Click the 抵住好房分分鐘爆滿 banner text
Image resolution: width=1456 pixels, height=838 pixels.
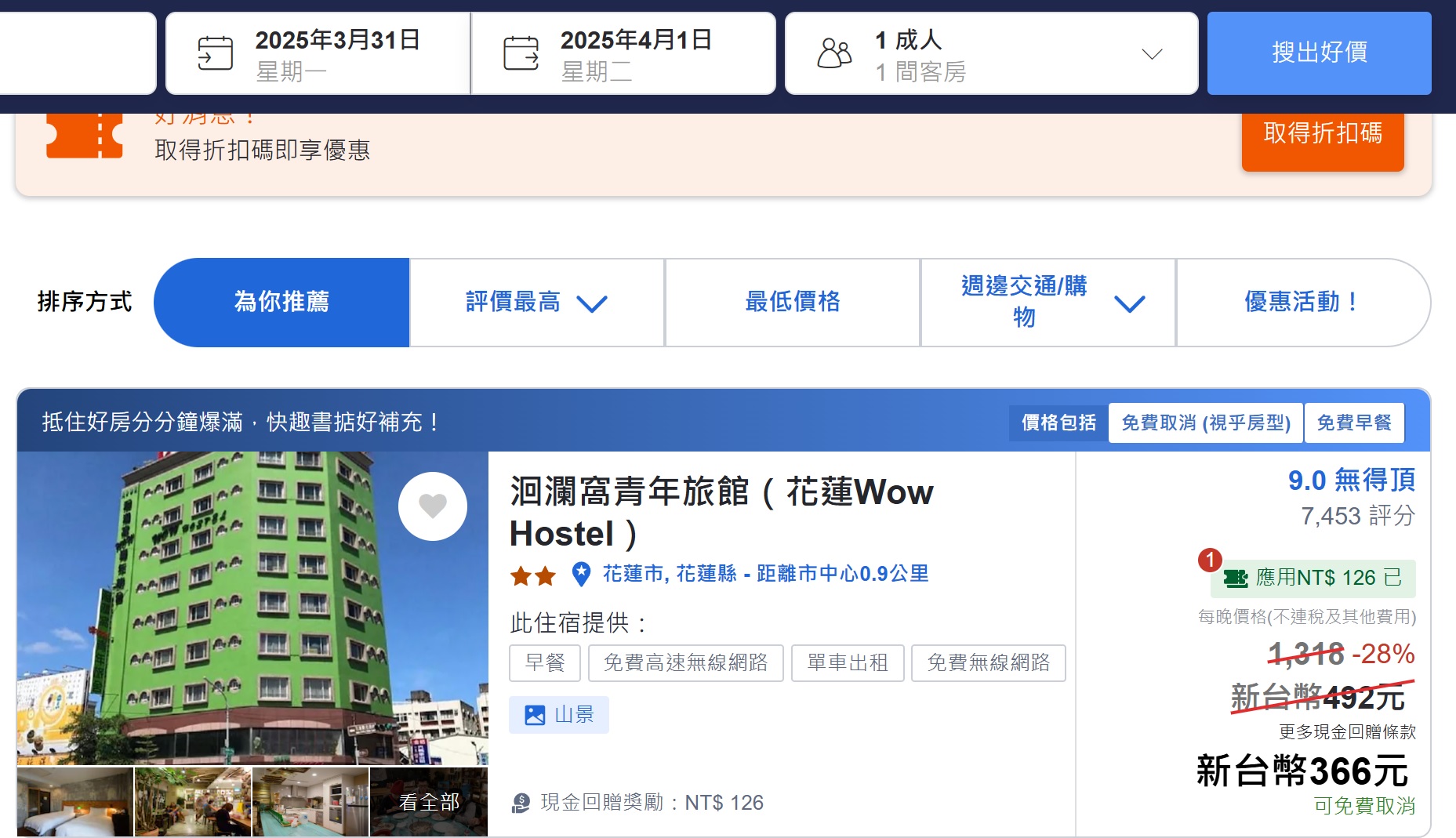click(240, 423)
